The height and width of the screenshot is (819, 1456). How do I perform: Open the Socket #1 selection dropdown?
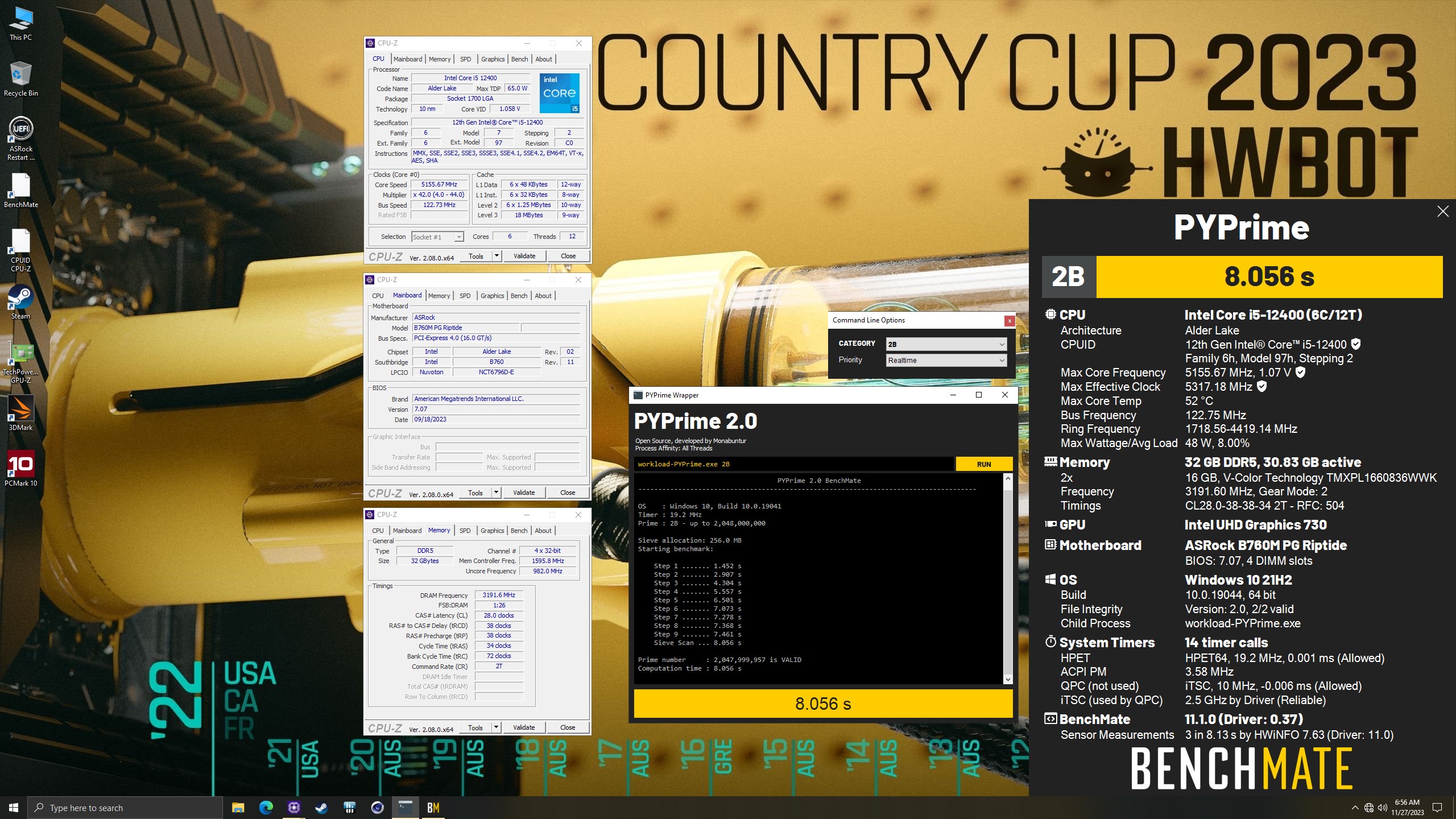pos(437,237)
